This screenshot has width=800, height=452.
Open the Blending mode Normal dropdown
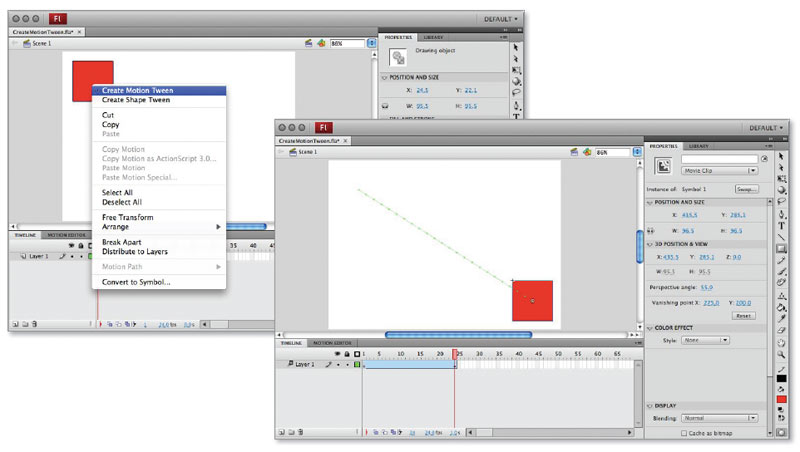(x=719, y=417)
